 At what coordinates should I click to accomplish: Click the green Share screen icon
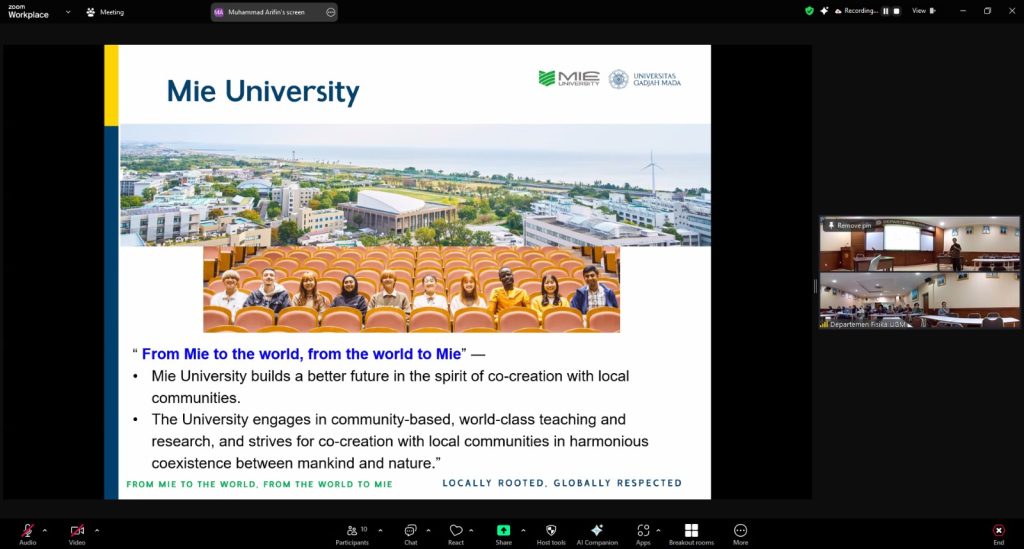[504, 530]
